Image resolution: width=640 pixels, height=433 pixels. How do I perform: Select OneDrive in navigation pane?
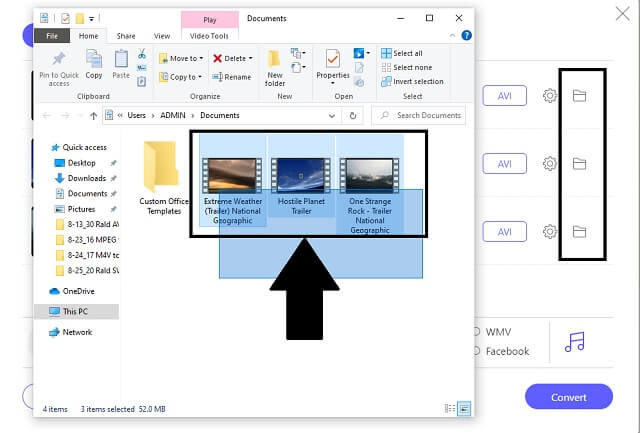click(72, 291)
